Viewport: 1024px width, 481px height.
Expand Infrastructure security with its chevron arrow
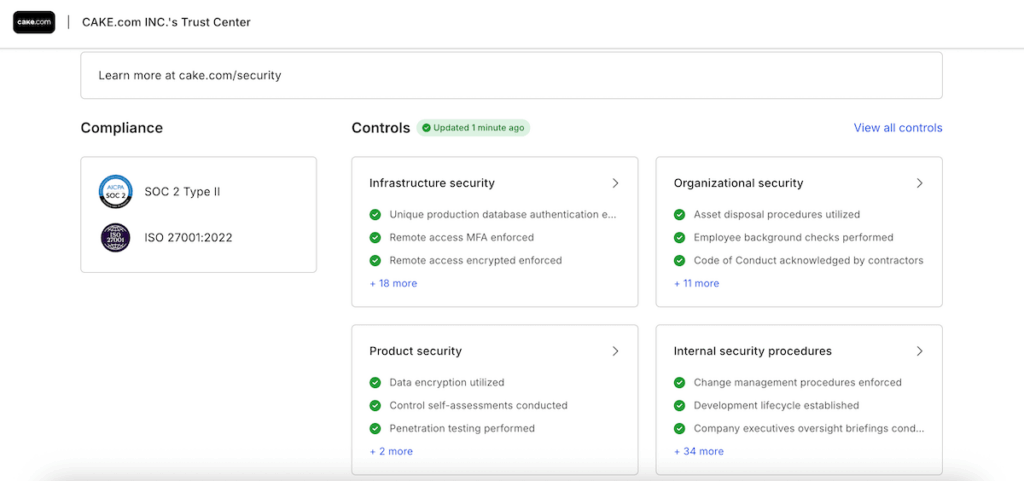click(615, 183)
